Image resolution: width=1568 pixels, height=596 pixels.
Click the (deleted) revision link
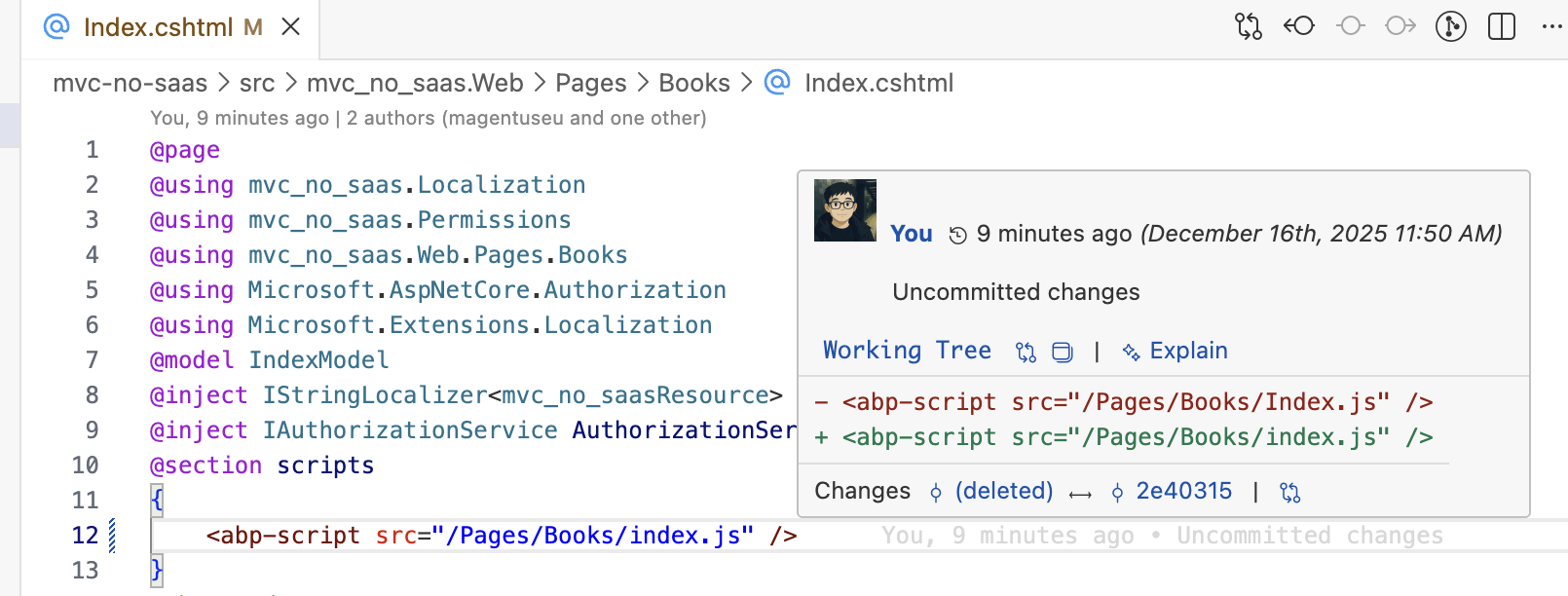click(x=1003, y=491)
